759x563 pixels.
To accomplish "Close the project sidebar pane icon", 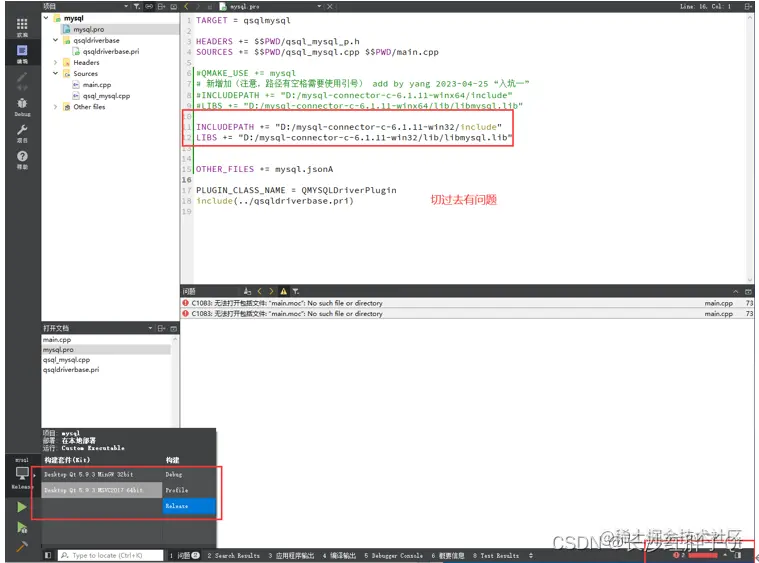I will click(174, 6).
